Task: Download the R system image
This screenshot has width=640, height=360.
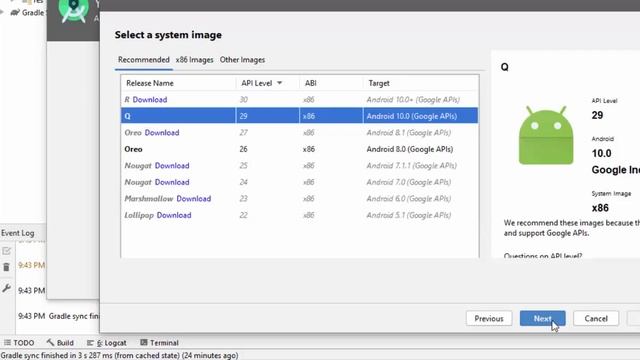Action: (x=150, y=100)
